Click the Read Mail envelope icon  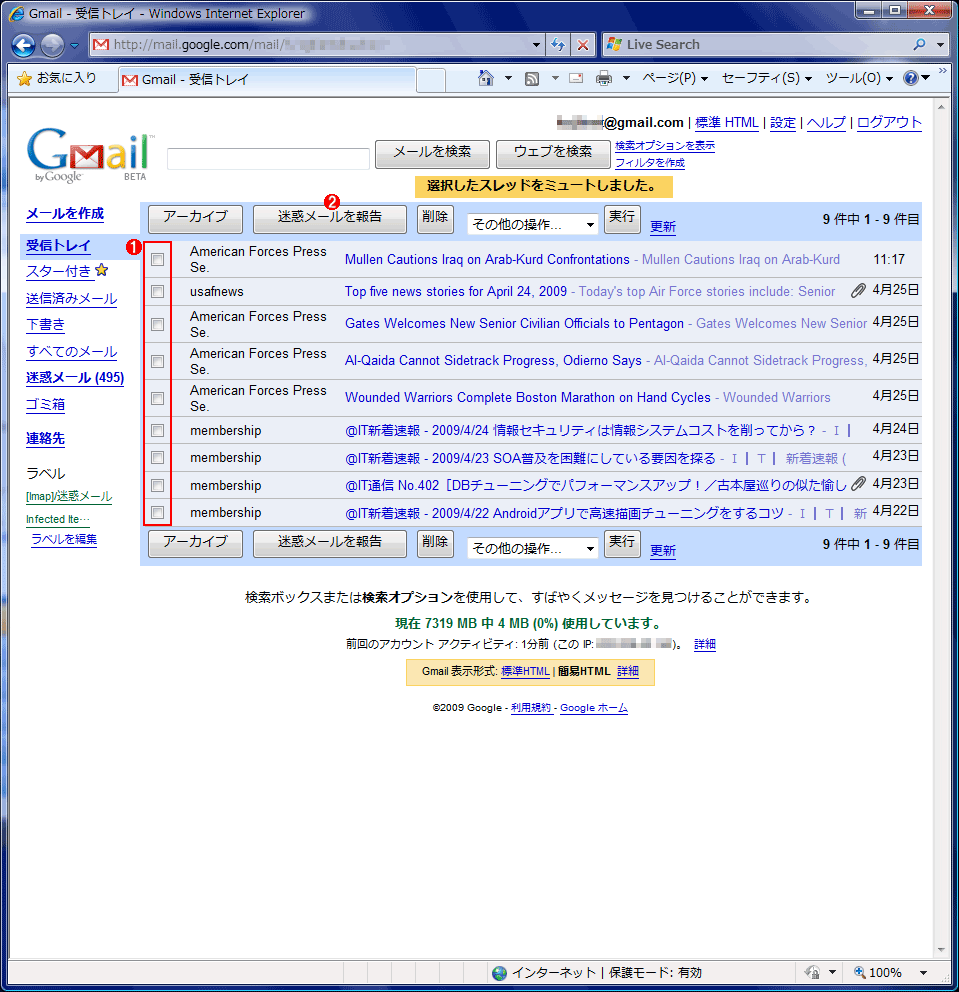coord(576,78)
